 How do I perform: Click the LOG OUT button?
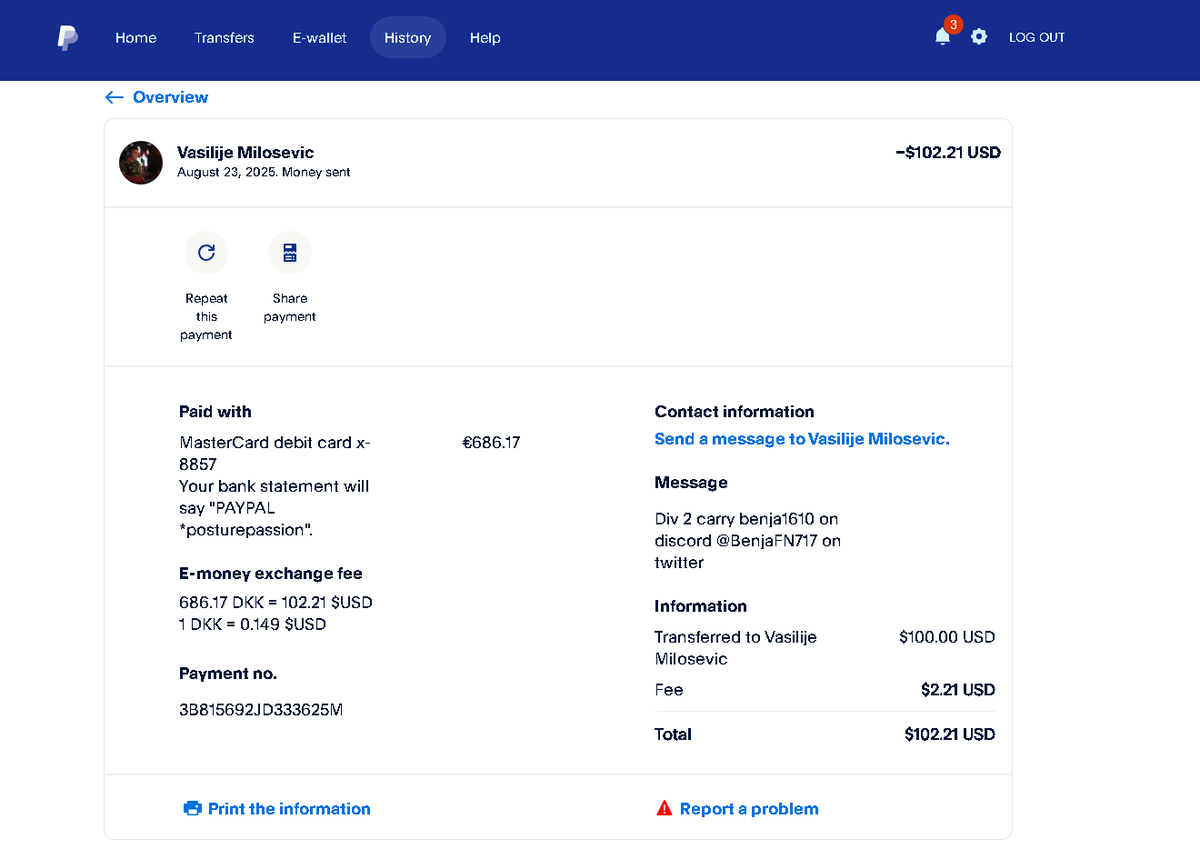[1037, 37]
